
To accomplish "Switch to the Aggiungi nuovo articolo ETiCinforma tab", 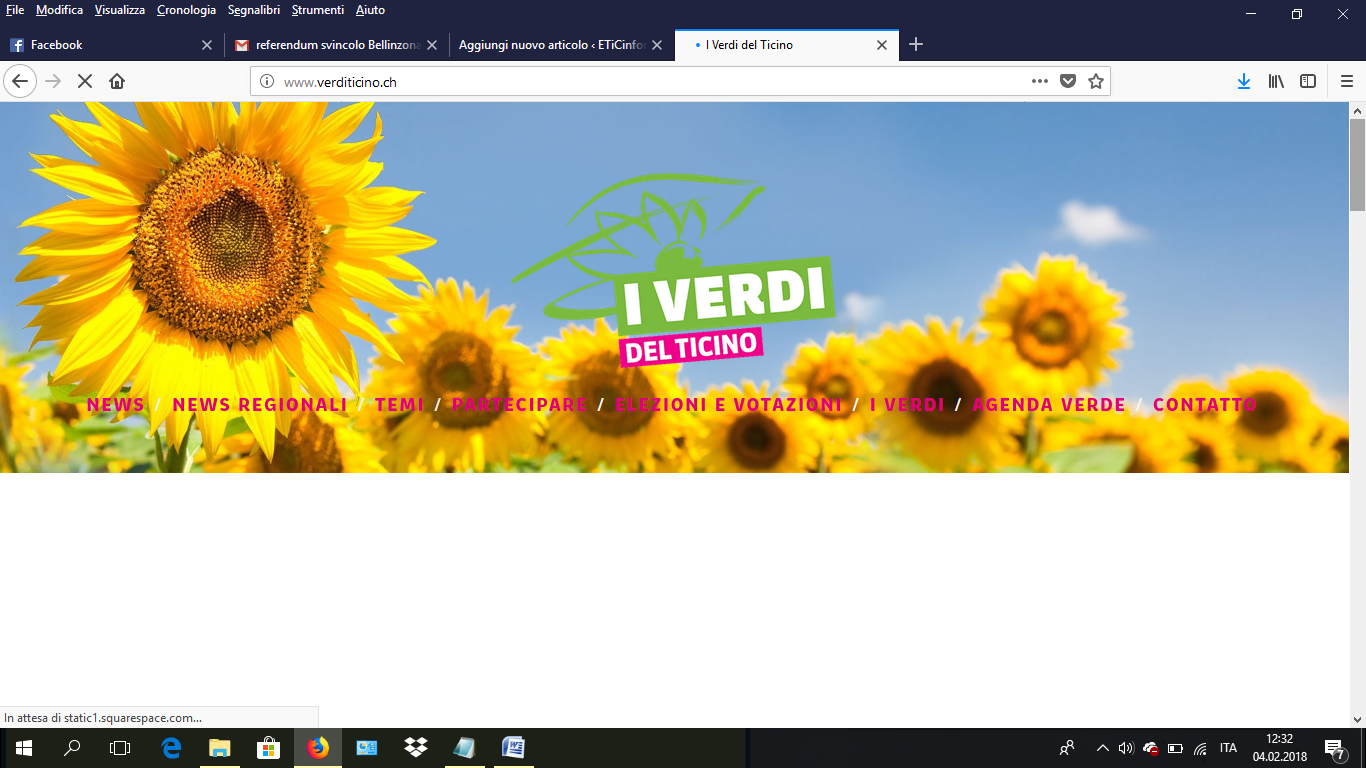I will click(x=562, y=45).
